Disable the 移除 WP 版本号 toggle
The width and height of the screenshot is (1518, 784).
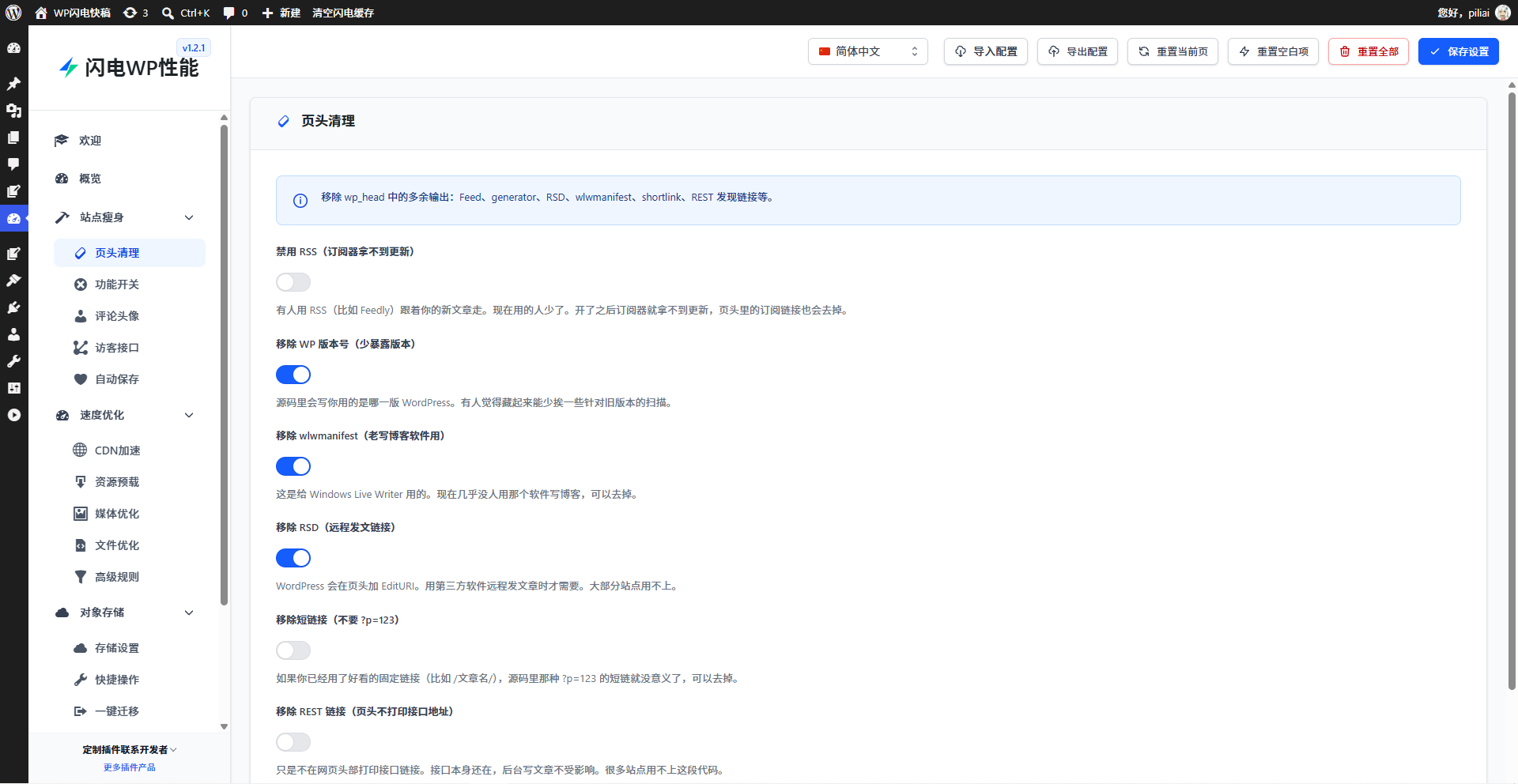[293, 375]
